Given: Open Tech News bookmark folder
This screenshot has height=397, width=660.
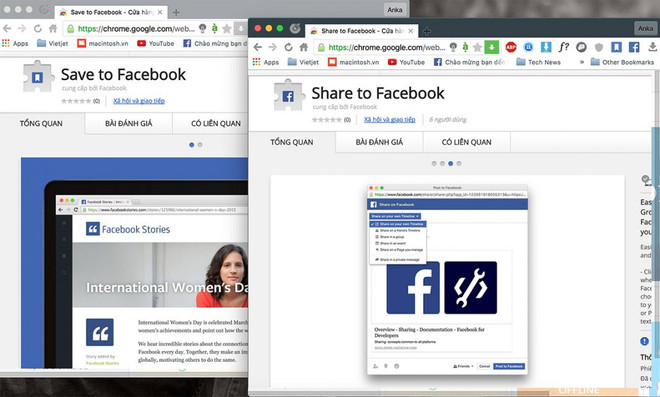Looking at the screenshot, I should point(538,62).
